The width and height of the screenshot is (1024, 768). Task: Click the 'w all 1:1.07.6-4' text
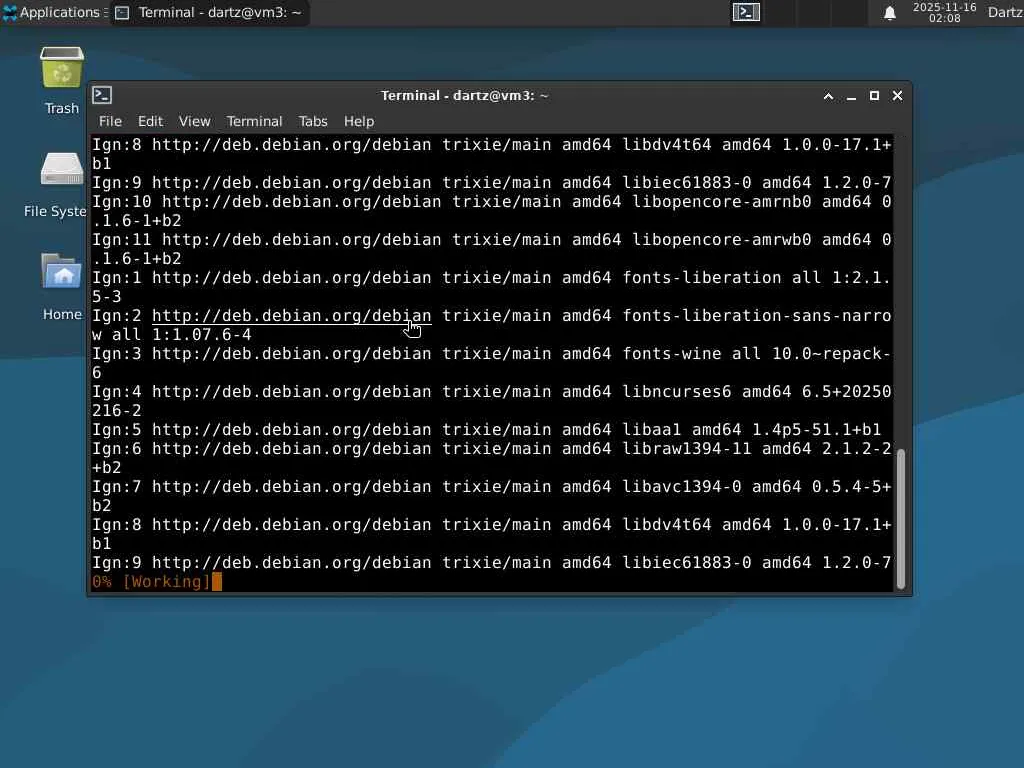tap(172, 334)
